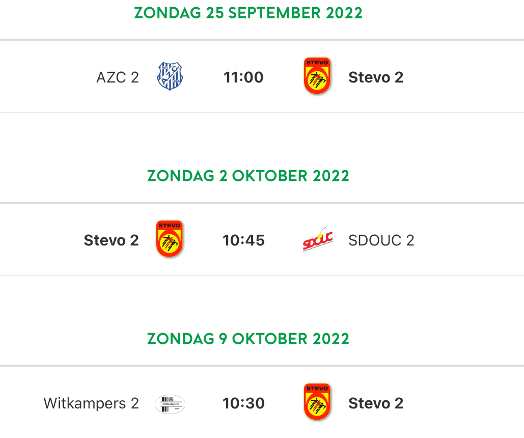524x438 pixels.
Task: Open Stevo 2 in the 10:30 match
Action: click(x=376, y=403)
